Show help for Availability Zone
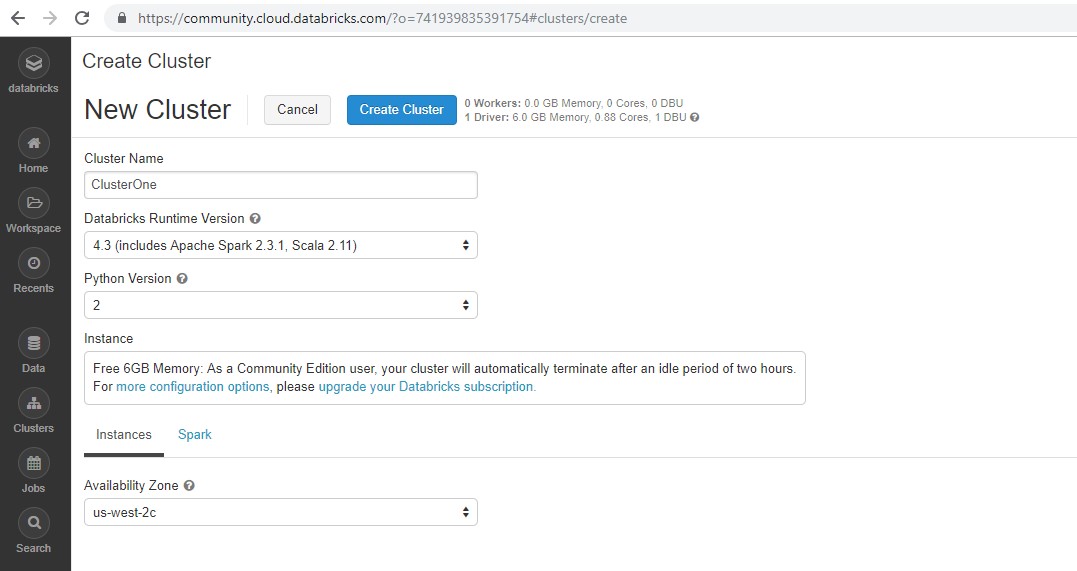This screenshot has width=1077, height=571. [x=189, y=485]
